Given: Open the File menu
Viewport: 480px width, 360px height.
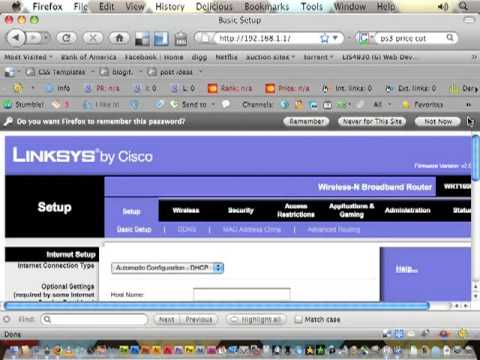Looking at the screenshot, I should click(x=81, y=6).
